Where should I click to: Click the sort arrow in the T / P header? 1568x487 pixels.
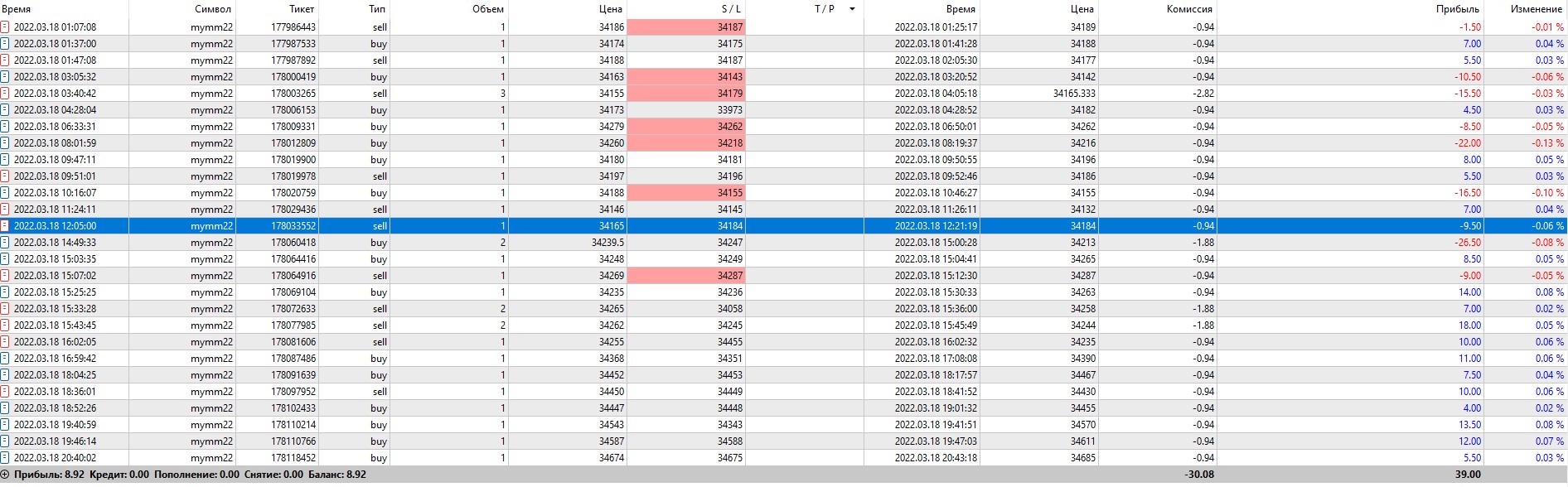click(852, 9)
